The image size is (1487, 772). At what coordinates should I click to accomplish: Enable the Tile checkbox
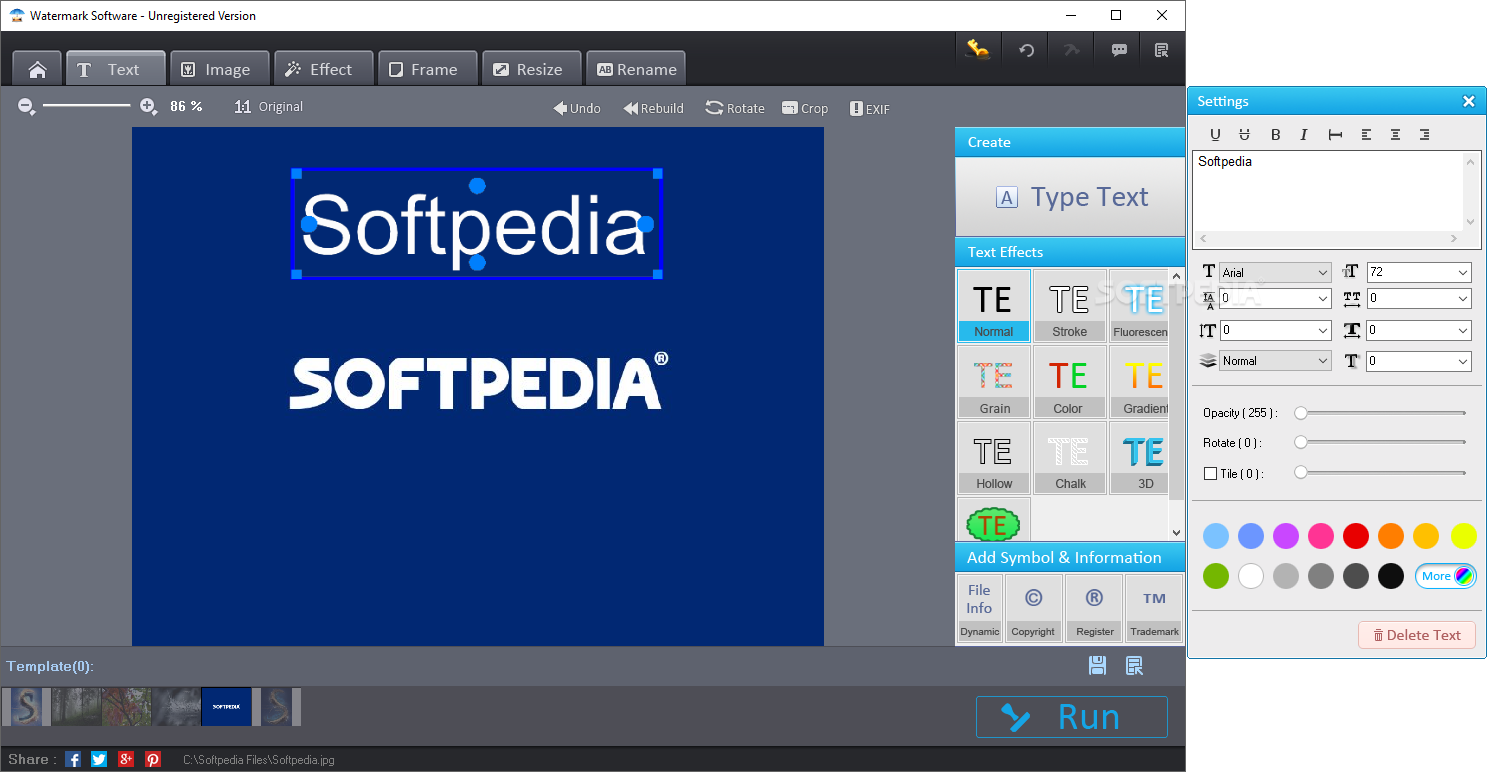1211,474
